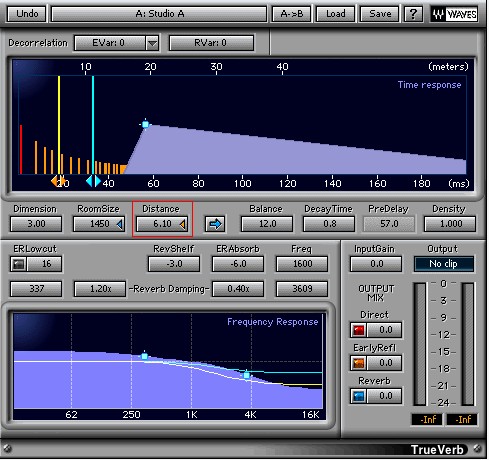This screenshot has width=489, height=460.
Task: Select the DecayTime value 0.8
Action: [x=329, y=224]
